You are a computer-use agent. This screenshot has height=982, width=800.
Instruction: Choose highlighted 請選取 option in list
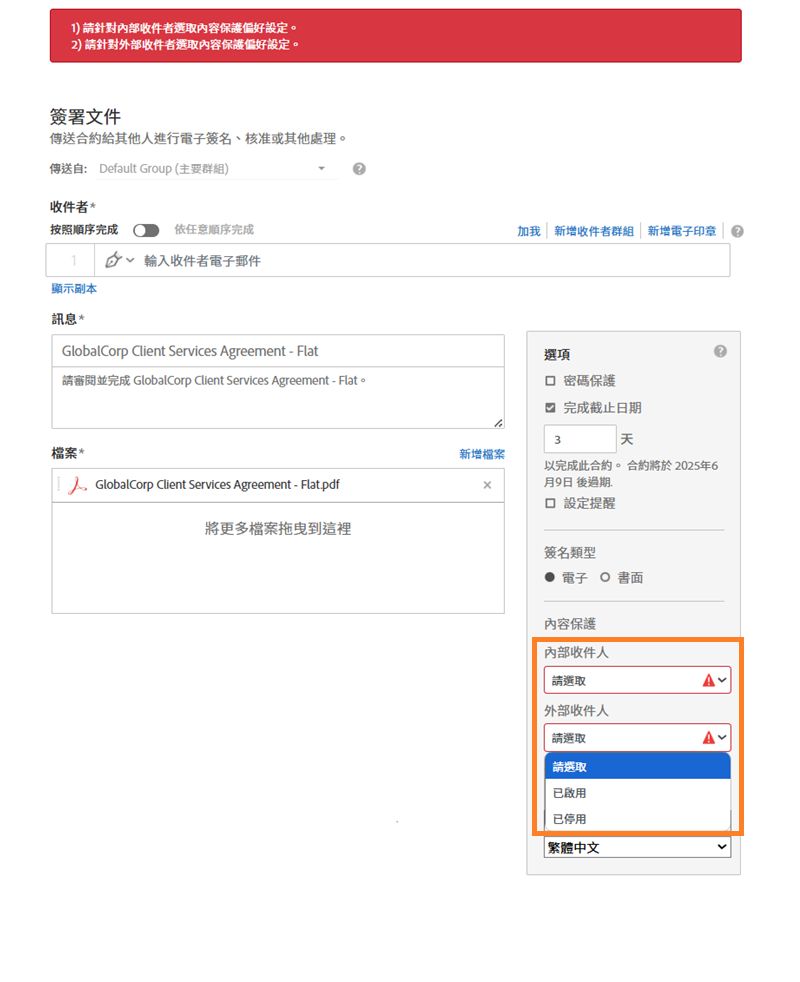click(x=638, y=767)
